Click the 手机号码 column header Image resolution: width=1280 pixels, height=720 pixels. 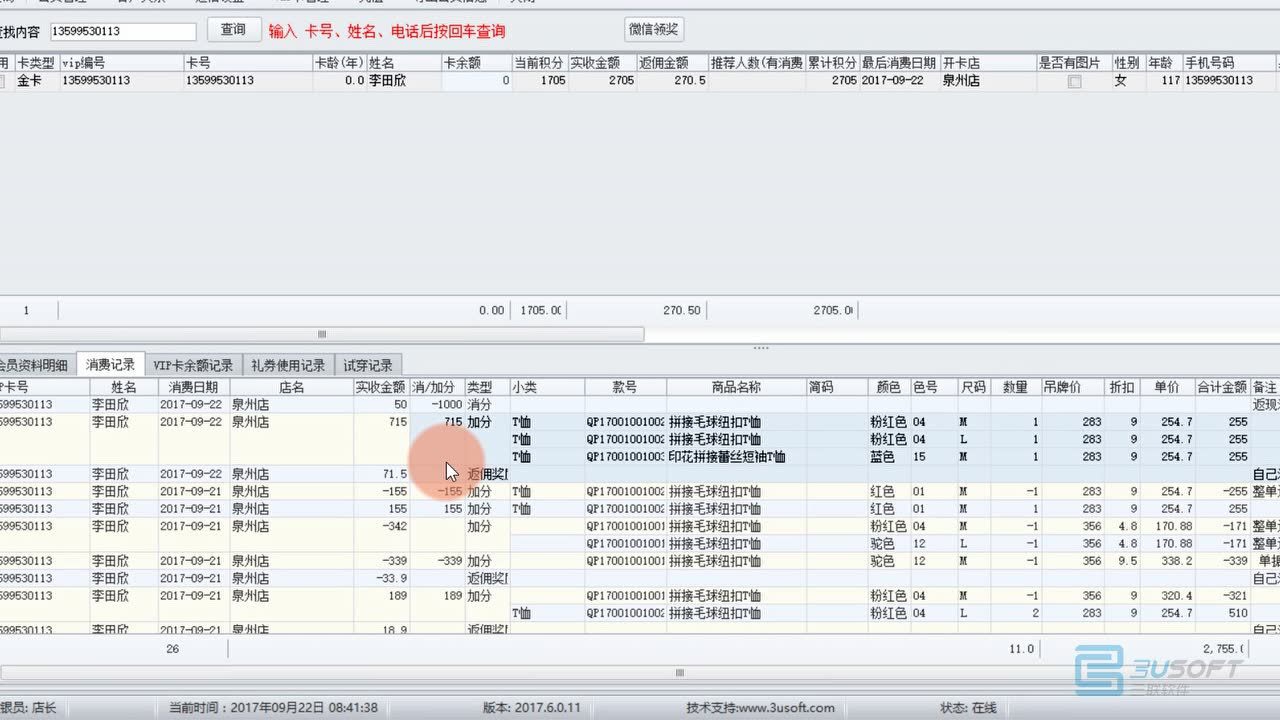pyautogui.click(x=1229, y=63)
